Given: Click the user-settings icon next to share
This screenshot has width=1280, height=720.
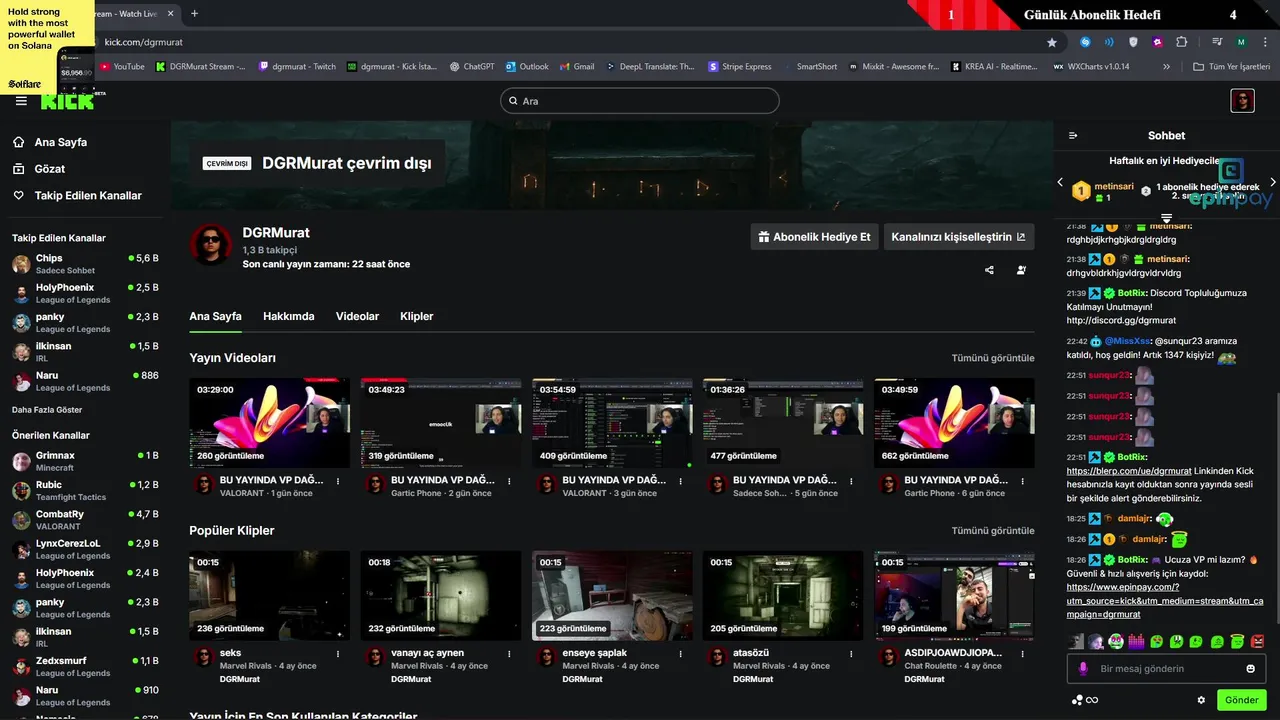Looking at the screenshot, I should (1021, 270).
